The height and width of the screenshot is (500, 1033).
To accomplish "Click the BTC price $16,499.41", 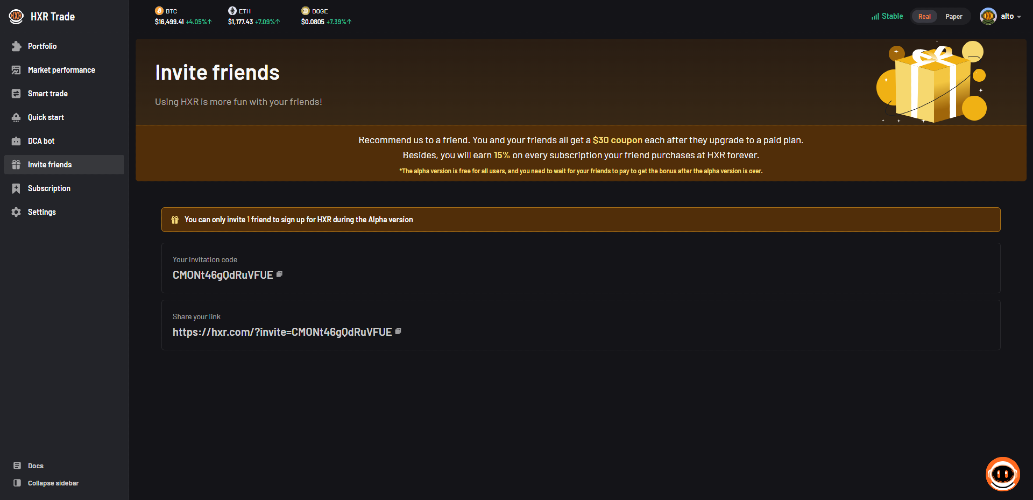I will coord(169,22).
